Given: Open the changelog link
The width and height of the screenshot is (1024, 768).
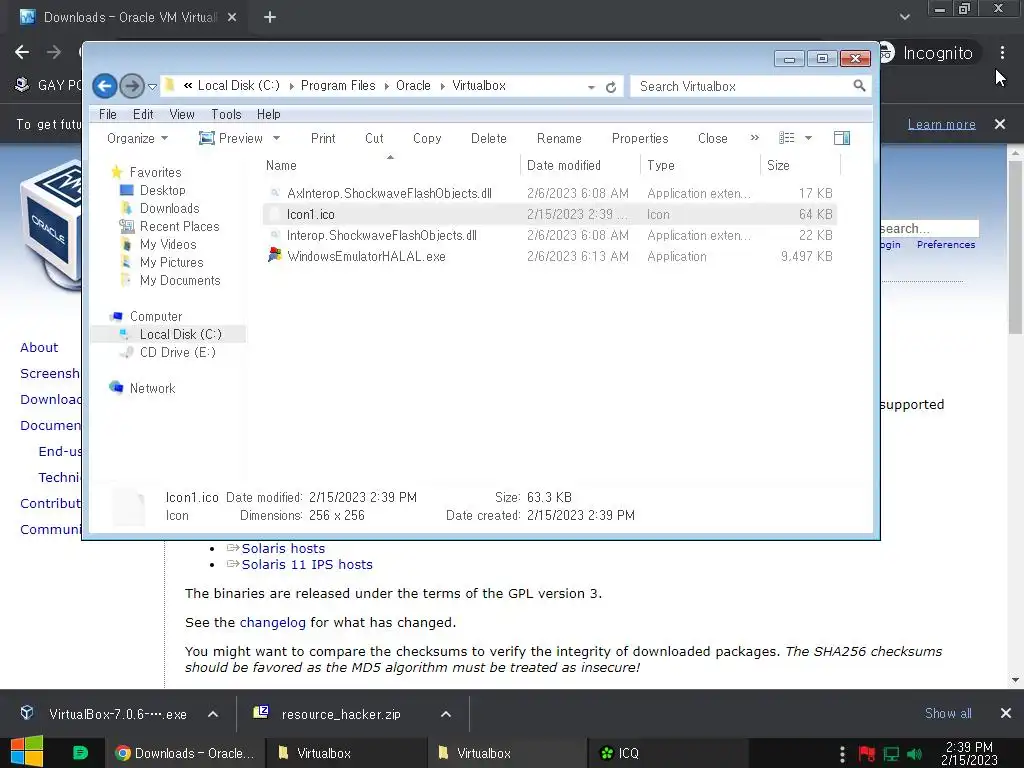Looking at the screenshot, I should point(272,622).
